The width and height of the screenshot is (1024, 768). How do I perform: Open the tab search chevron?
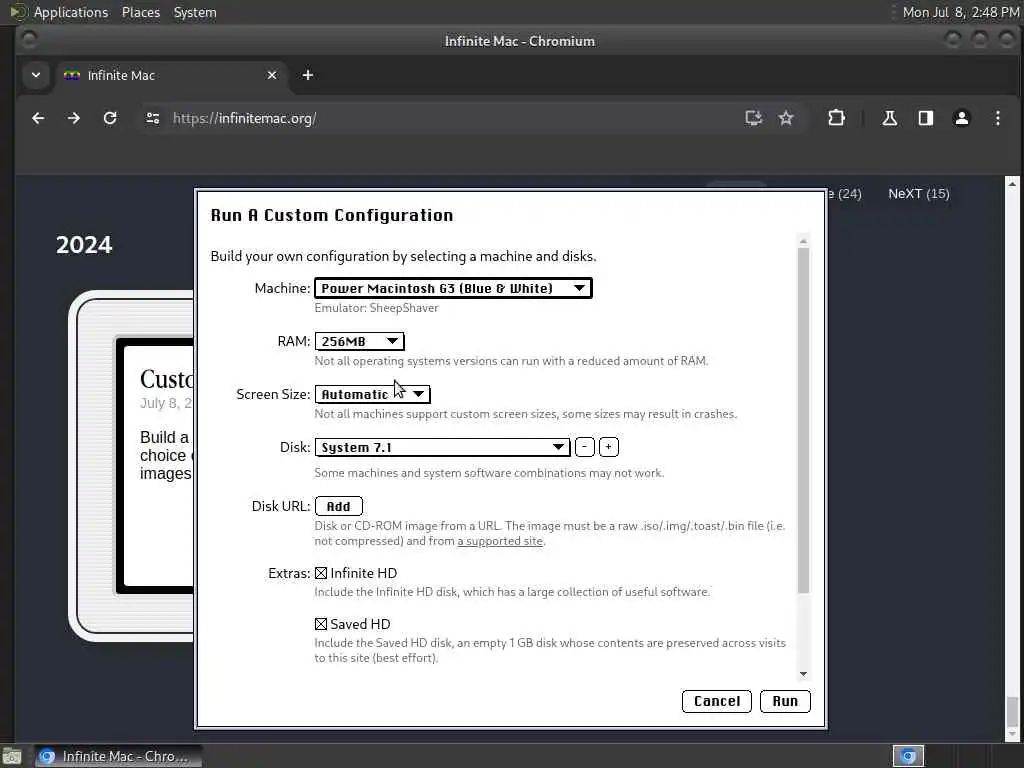(x=36, y=75)
